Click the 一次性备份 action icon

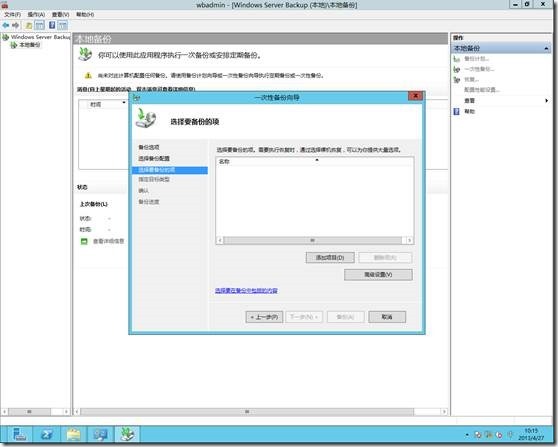point(457,69)
